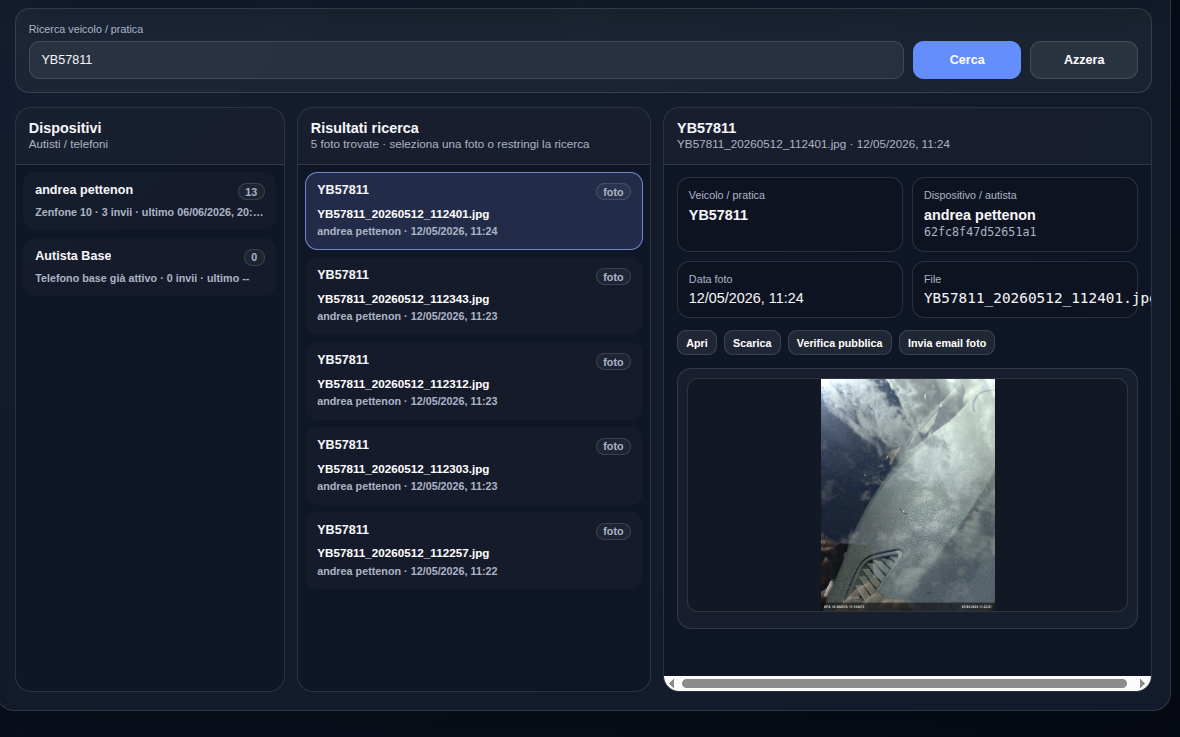This screenshot has height=737, width=1180.
Task: Click the foto tag on 112343 result
Action: (613, 277)
